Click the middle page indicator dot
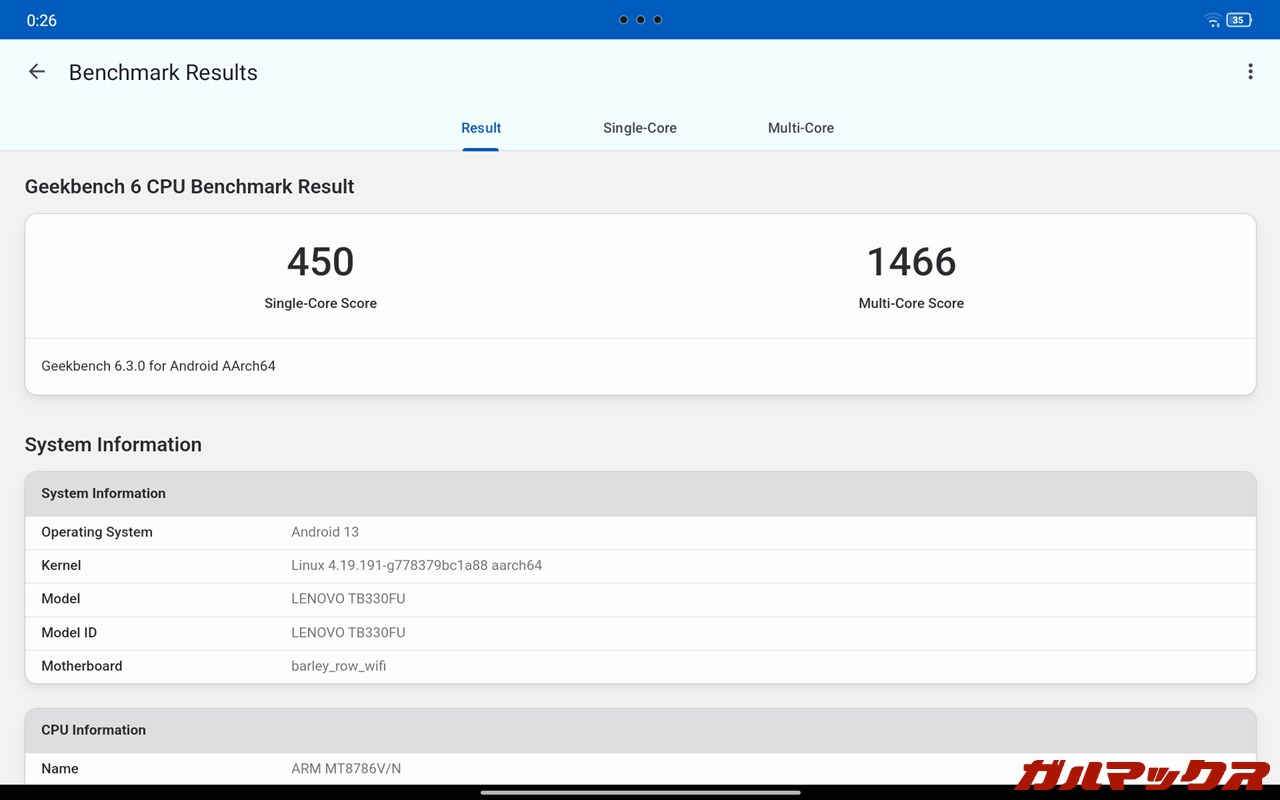Image resolution: width=1280 pixels, height=800 pixels. tap(640, 19)
